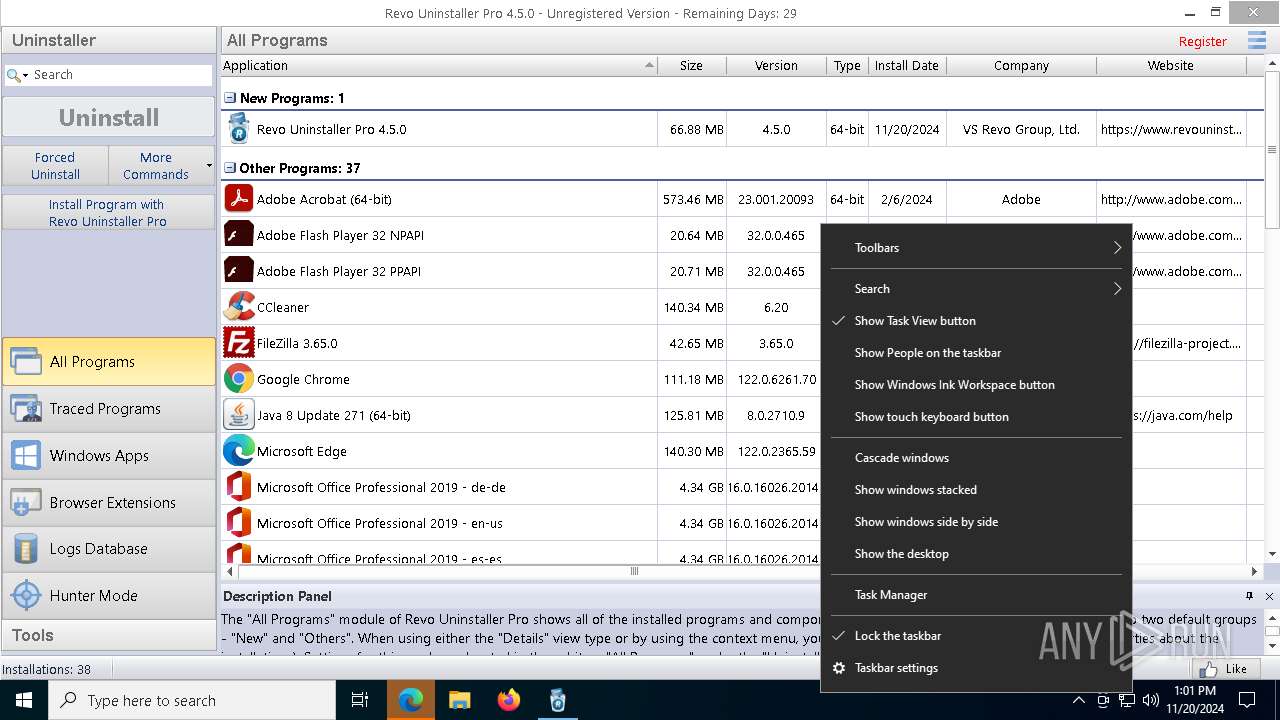The height and width of the screenshot is (720, 1280).
Task: Select Hunter Mode
Action: pos(108,596)
